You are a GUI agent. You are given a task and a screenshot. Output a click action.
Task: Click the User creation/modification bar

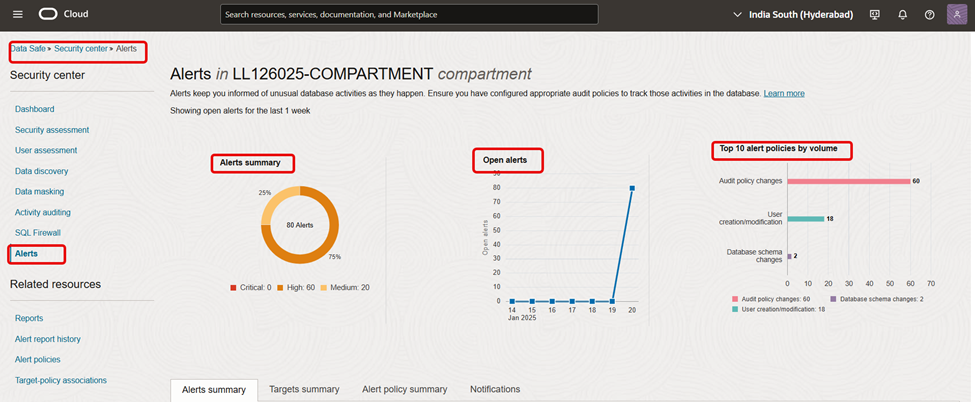point(806,219)
